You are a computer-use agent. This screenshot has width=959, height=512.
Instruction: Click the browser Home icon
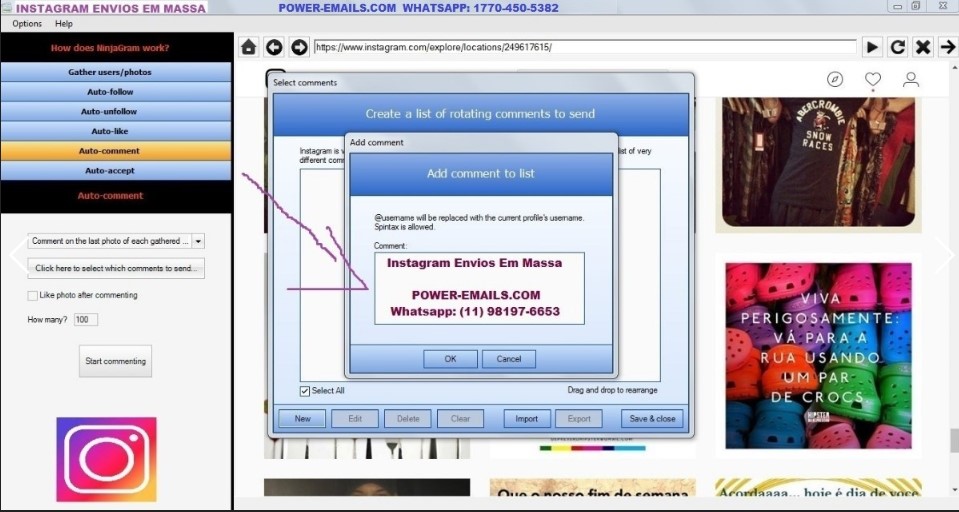coord(248,47)
